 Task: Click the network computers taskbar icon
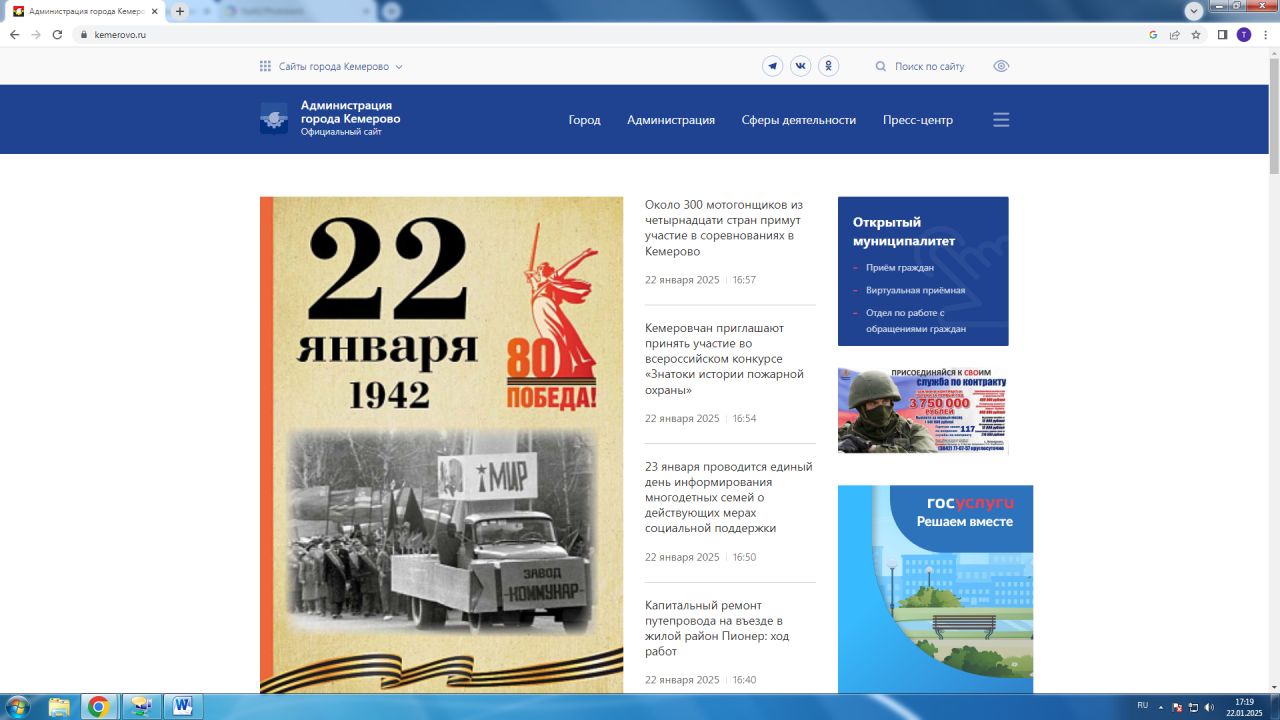pos(141,707)
